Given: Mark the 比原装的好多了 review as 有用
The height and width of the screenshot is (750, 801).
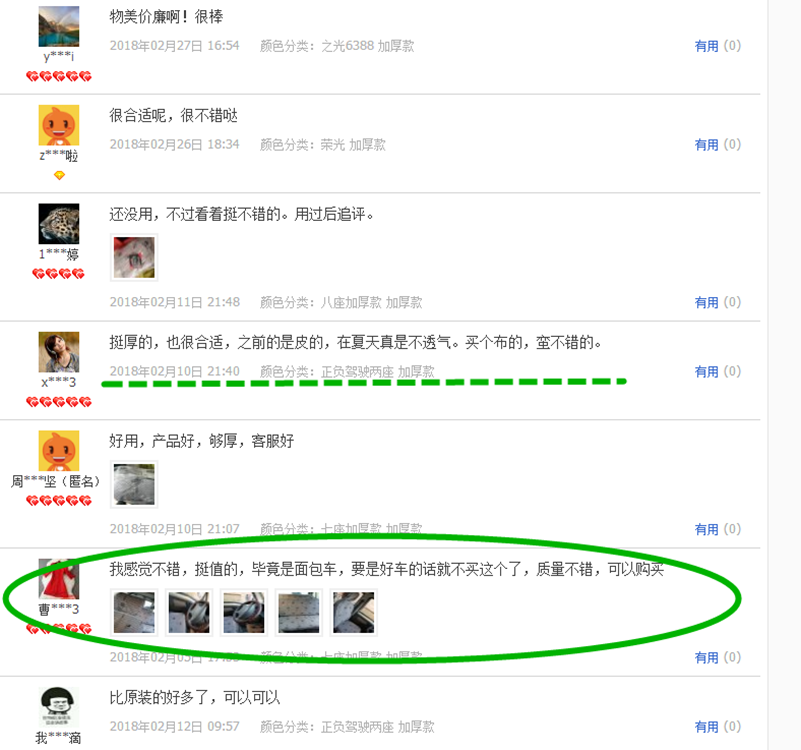Looking at the screenshot, I should point(706,726).
